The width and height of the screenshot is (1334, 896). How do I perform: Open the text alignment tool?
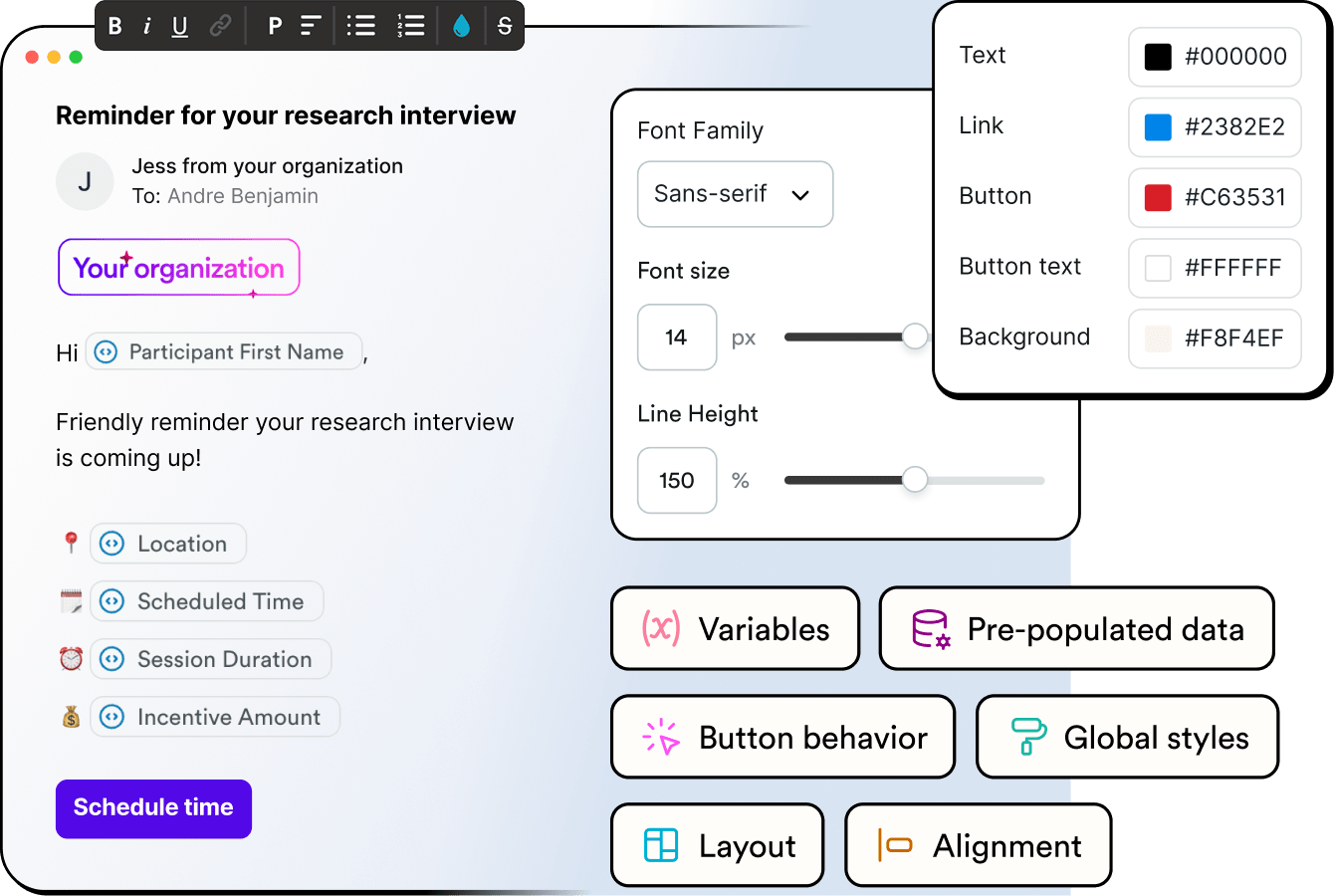pyautogui.click(x=311, y=26)
